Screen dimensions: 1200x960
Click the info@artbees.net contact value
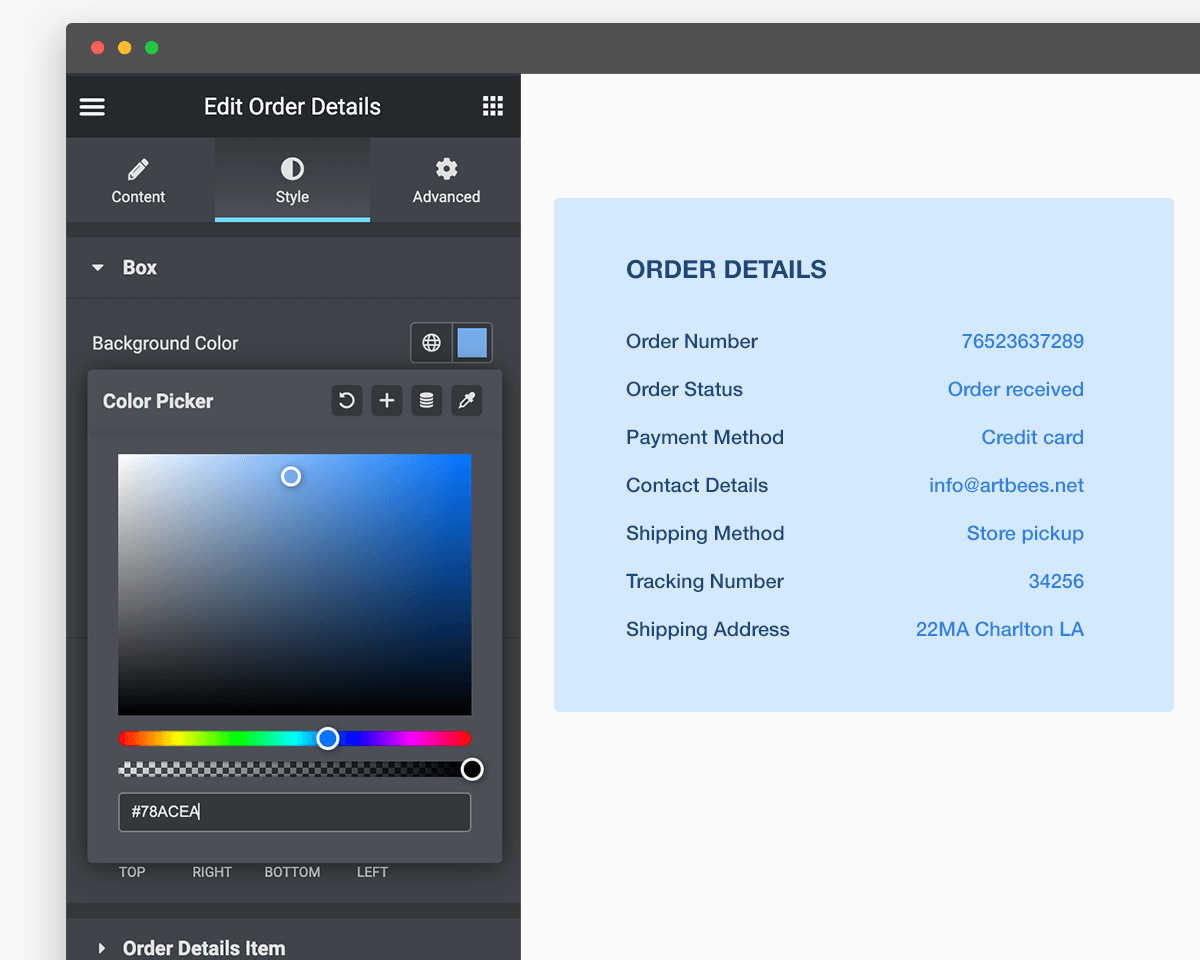[x=1006, y=486]
